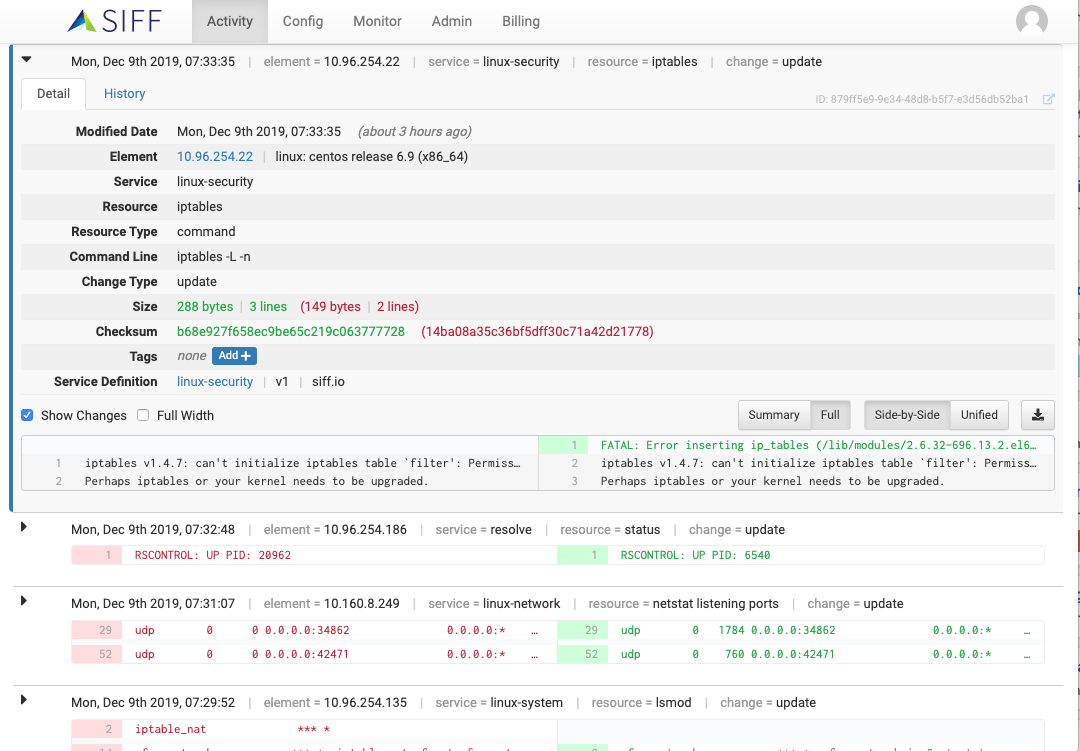The image size is (1080, 751).
Task: Click the iptable_nat removed line
Action: [x=314, y=729]
